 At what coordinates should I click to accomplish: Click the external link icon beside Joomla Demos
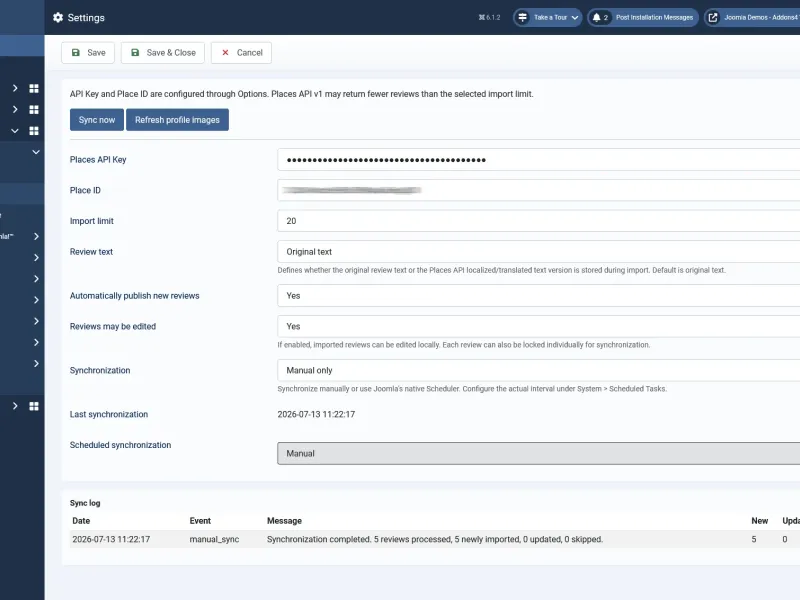(713, 17)
